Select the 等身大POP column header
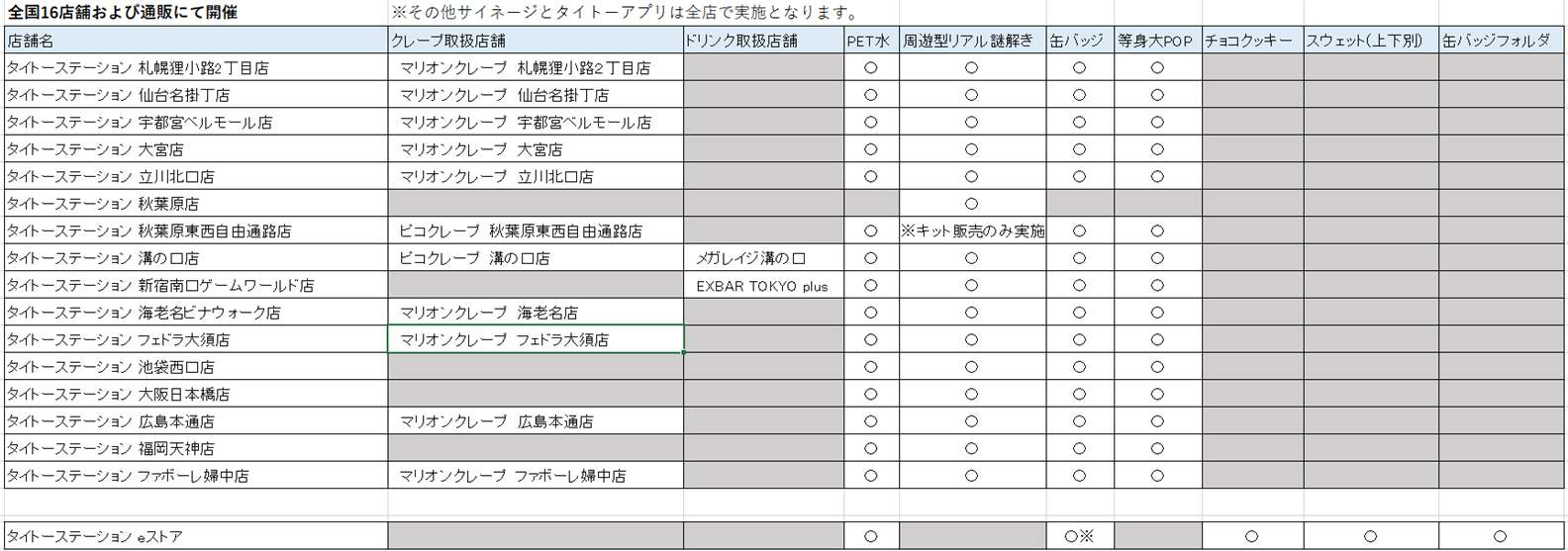Image resolution: width=1568 pixels, height=551 pixels. [1155, 42]
